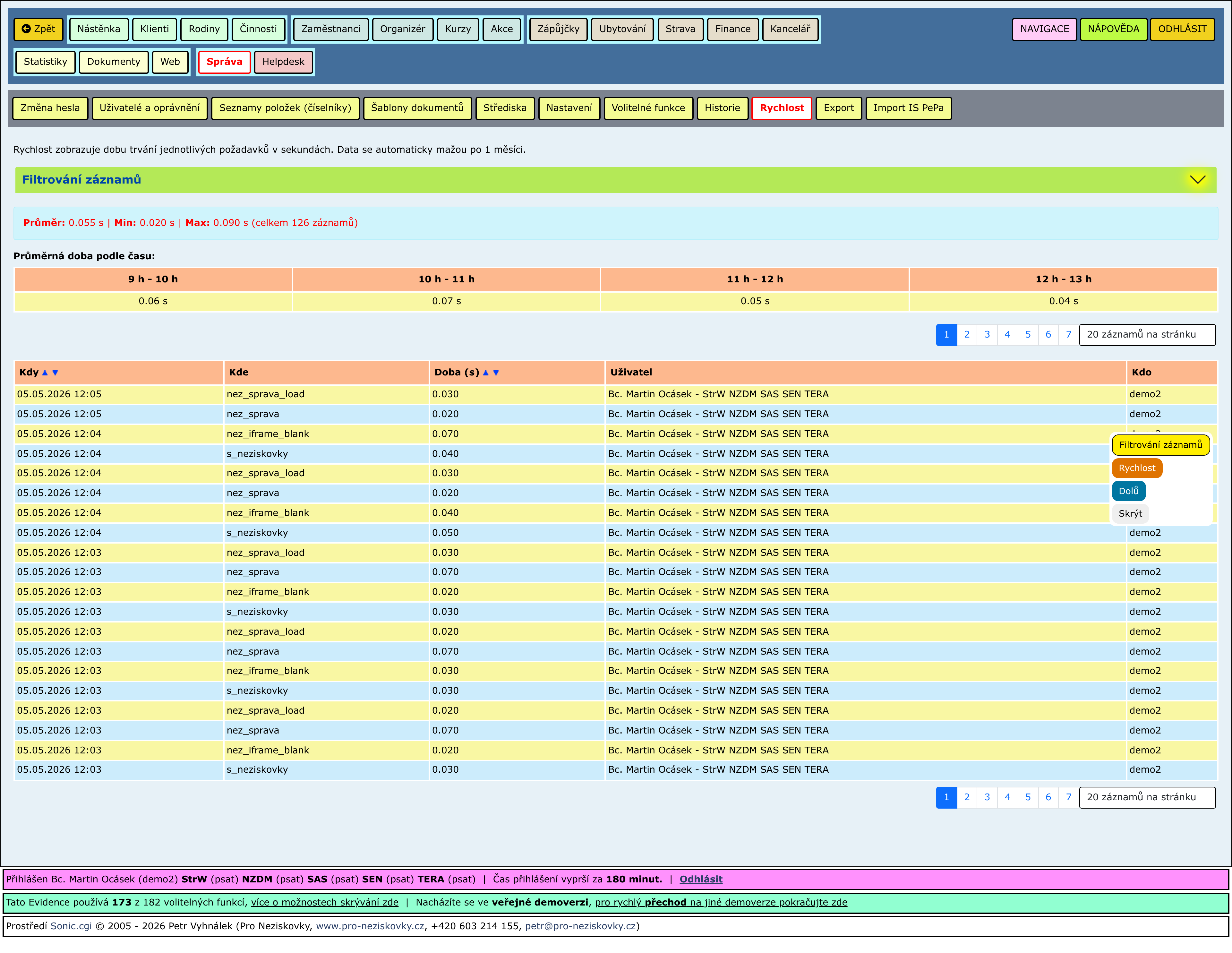1232x953 pixels.
Task: Click Dolů button in floating panel
Action: (1128, 491)
